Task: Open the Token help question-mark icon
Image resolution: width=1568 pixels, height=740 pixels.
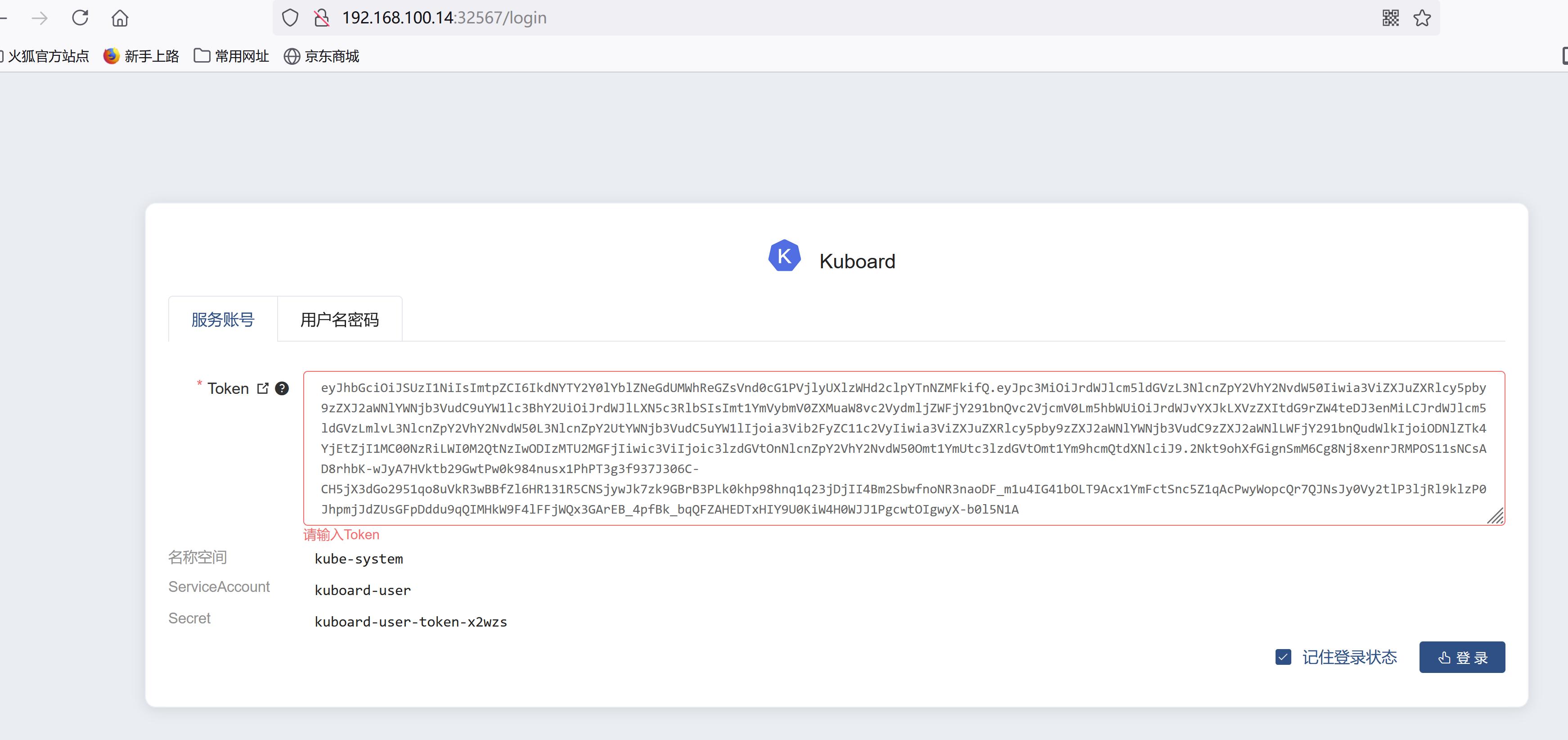Action: [x=282, y=388]
